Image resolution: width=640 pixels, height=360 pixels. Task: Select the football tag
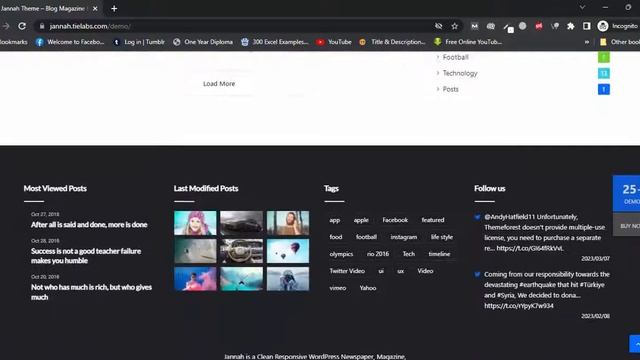367,237
